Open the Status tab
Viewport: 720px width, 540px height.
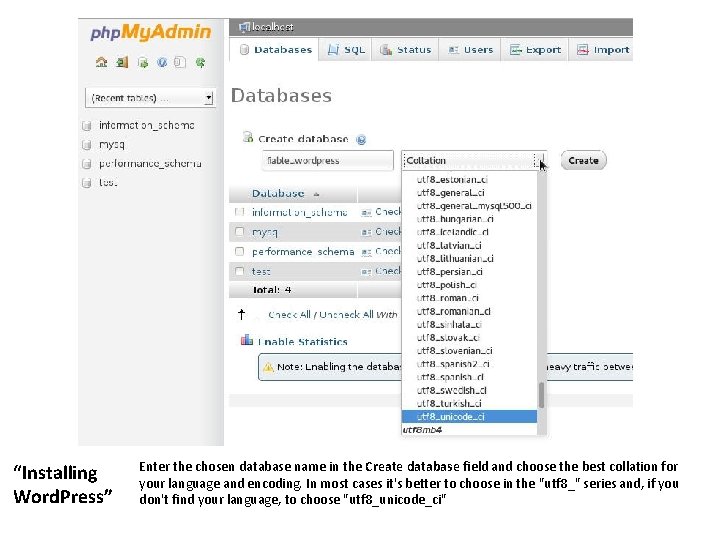click(405, 50)
